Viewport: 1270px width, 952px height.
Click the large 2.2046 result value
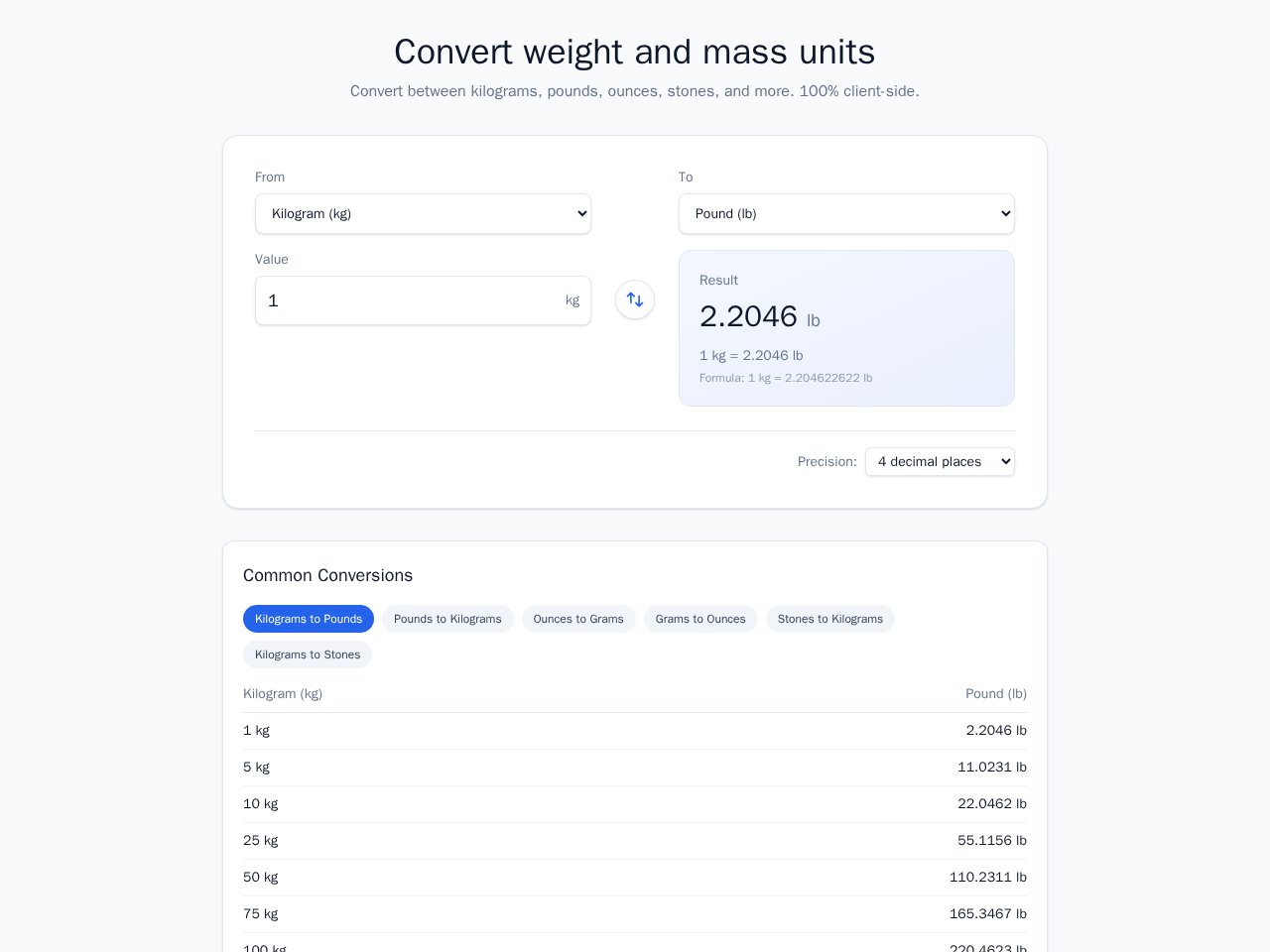pos(748,316)
